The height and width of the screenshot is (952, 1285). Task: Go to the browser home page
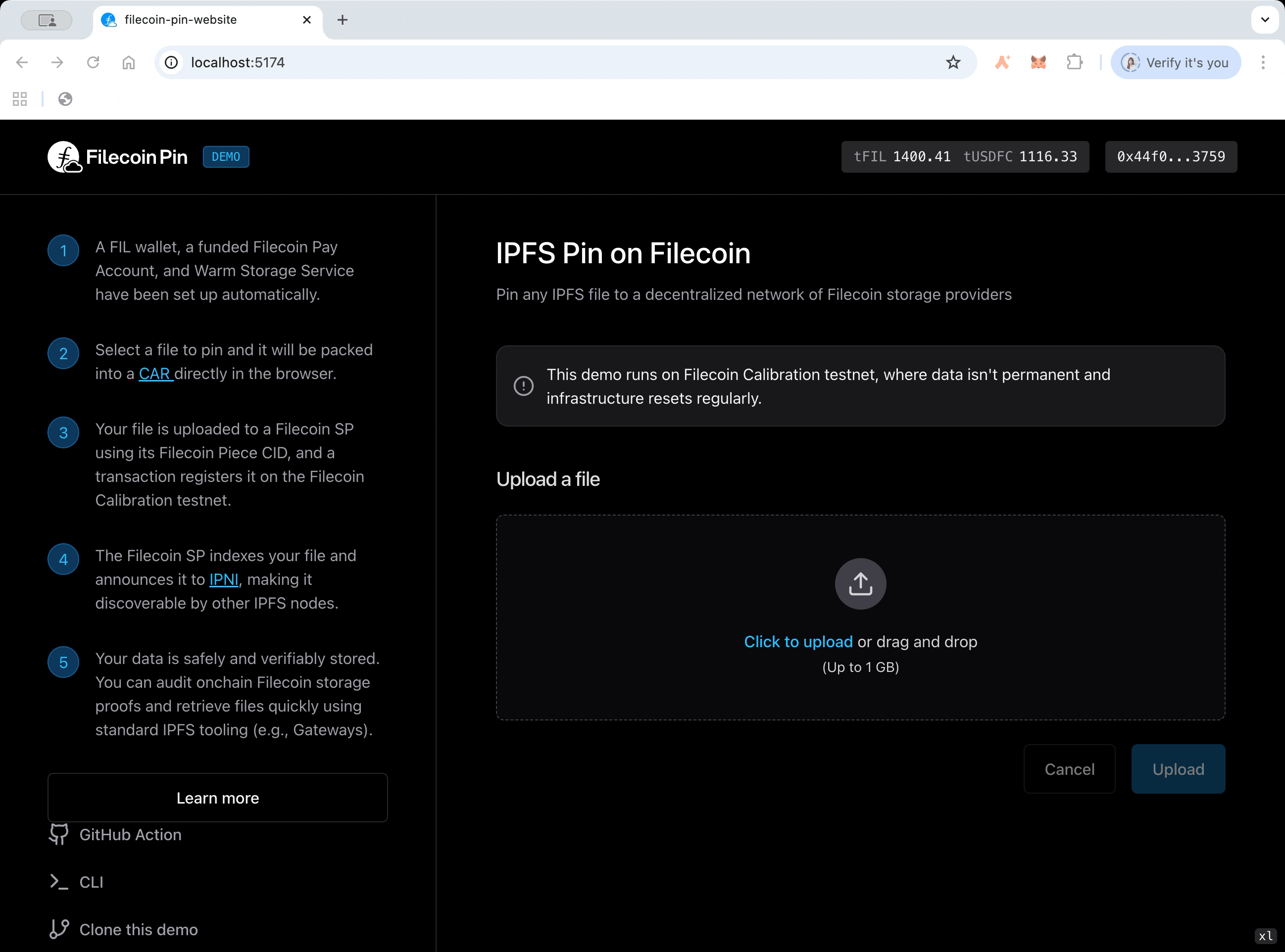[x=129, y=62]
